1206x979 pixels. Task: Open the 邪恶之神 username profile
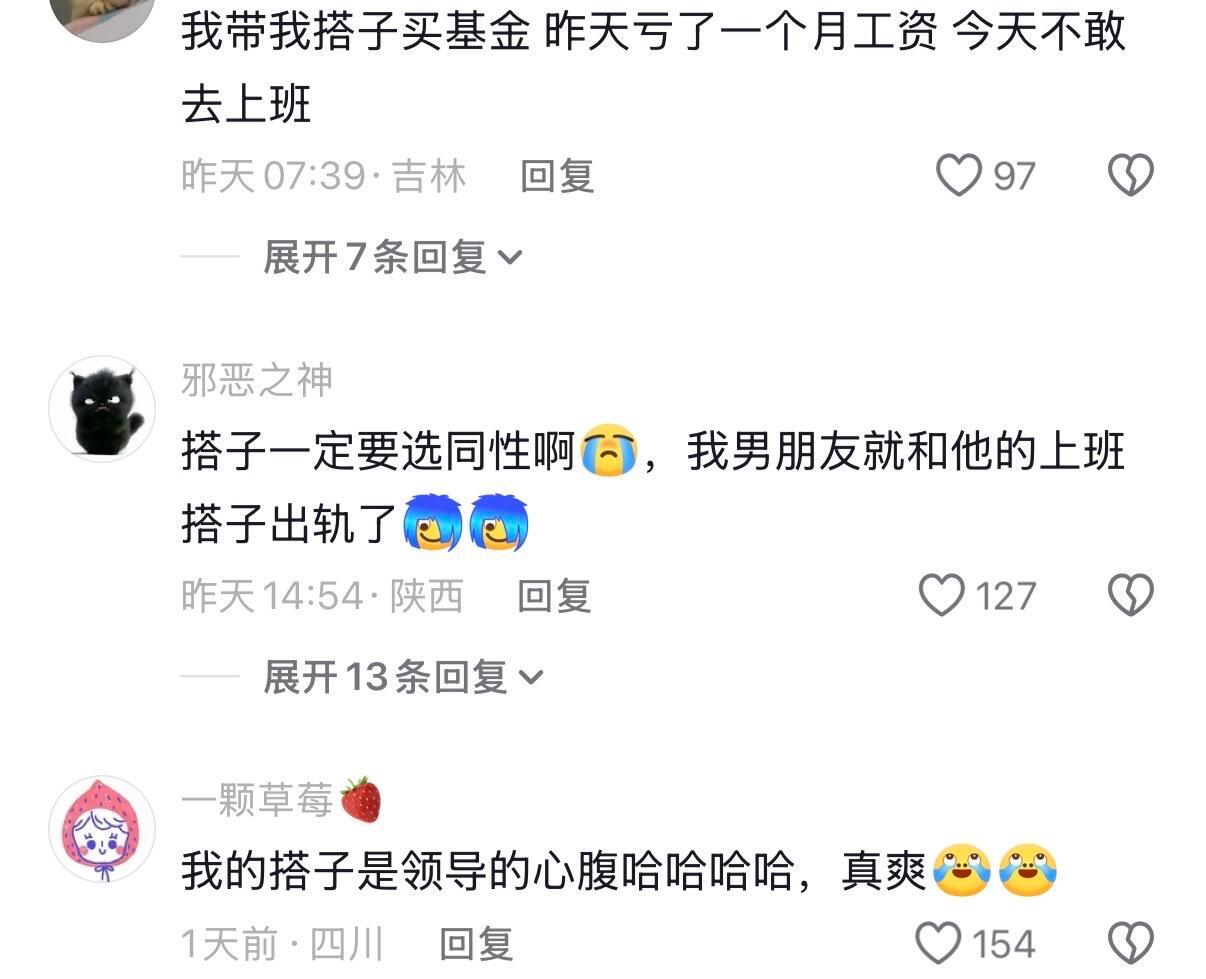click(257, 380)
